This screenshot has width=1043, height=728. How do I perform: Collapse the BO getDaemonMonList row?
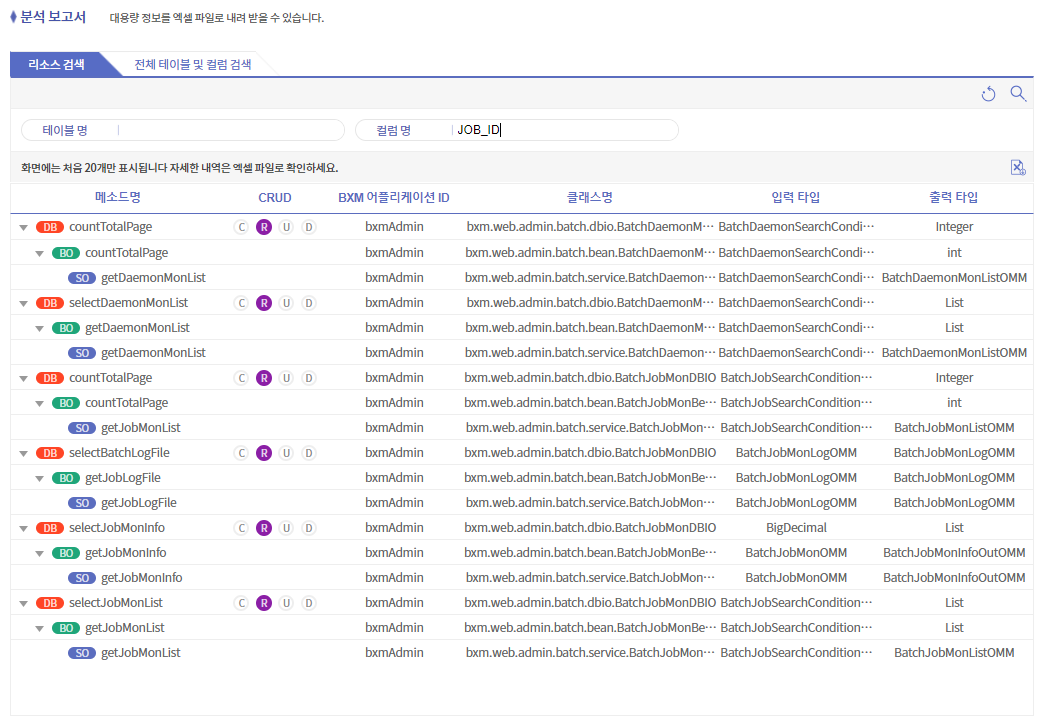coord(40,329)
